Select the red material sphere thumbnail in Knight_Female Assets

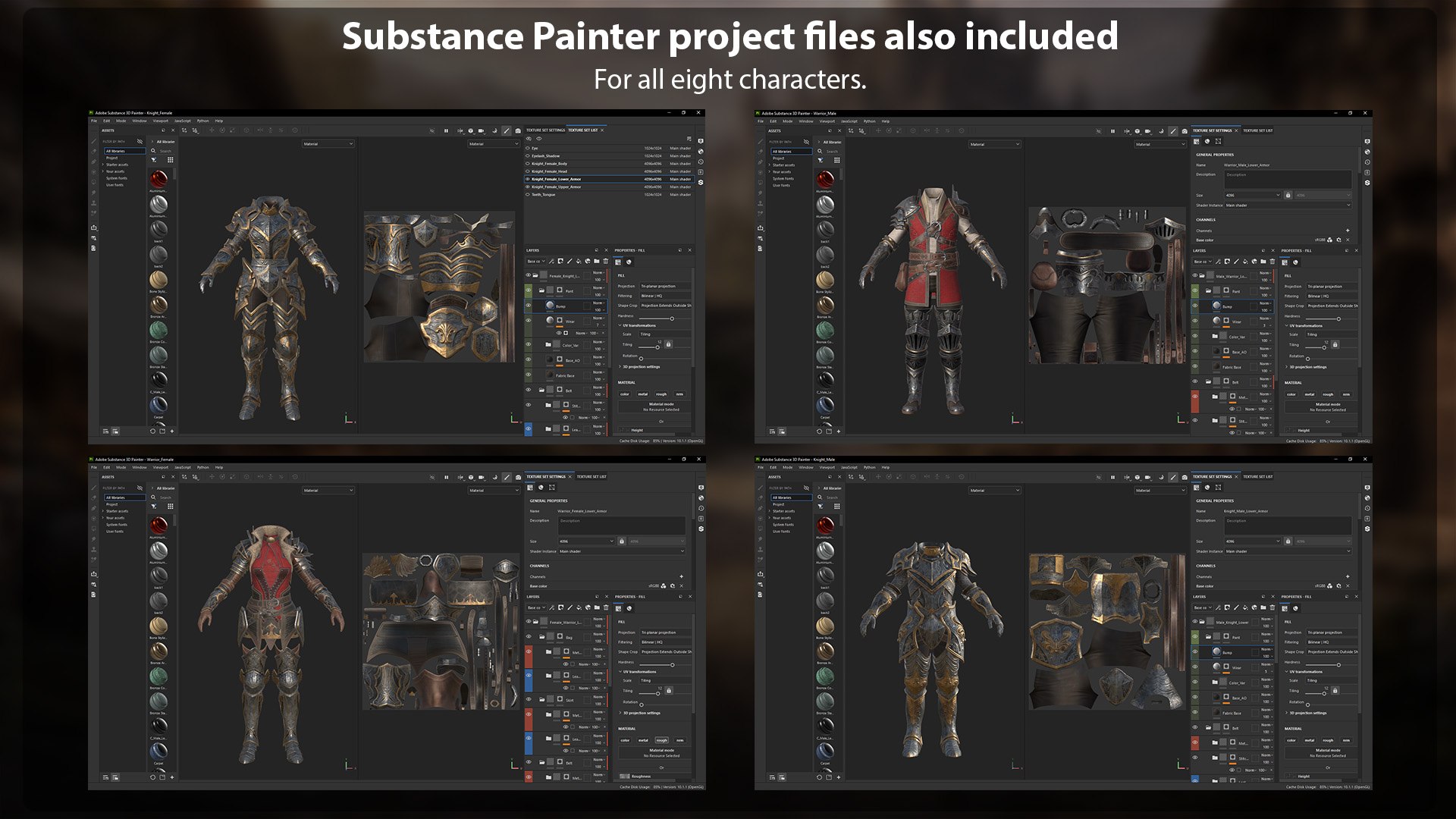click(x=158, y=179)
